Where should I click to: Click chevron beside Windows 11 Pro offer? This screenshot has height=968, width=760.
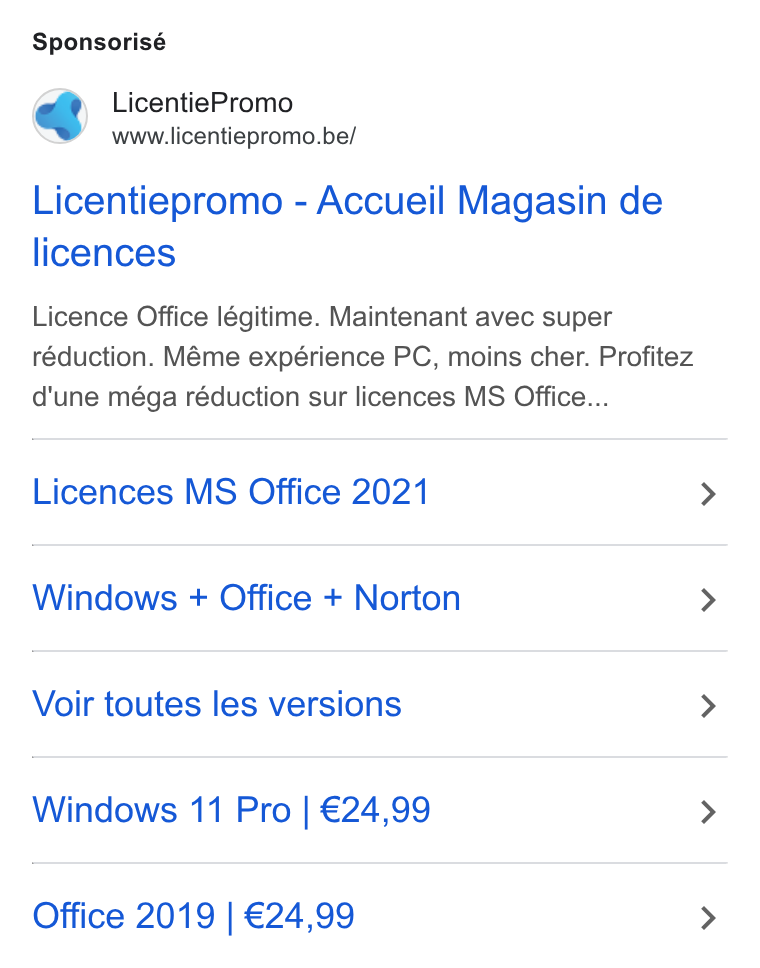[x=709, y=812]
